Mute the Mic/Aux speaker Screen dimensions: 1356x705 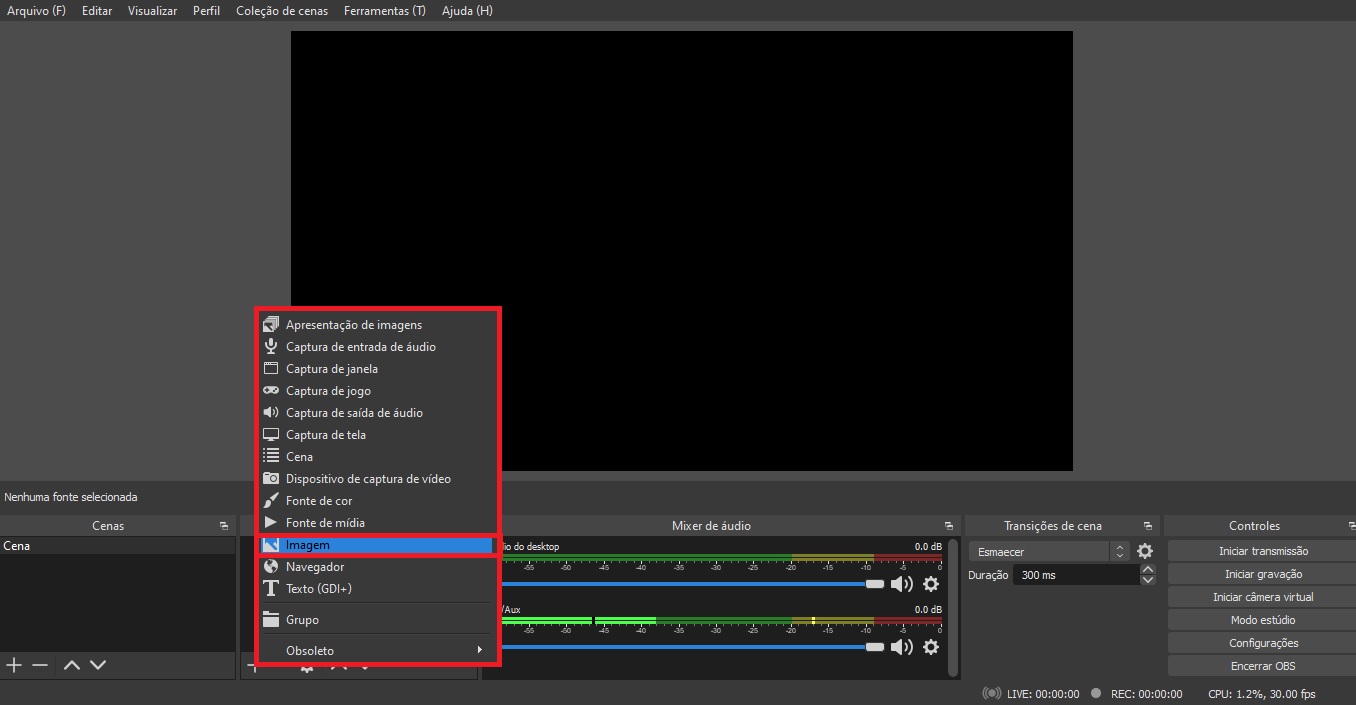pyautogui.click(x=902, y=647)
